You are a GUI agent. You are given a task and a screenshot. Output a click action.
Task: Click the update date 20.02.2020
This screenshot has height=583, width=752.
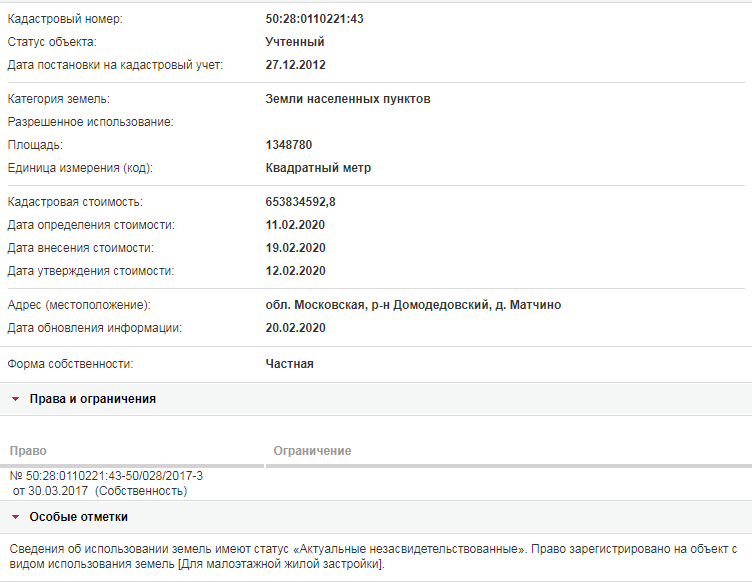pos(295,328)
